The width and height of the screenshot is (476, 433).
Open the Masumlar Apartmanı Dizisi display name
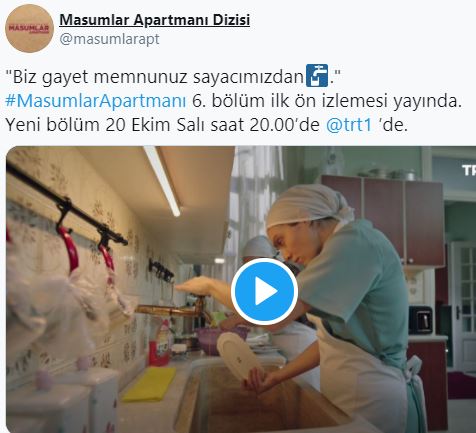(155, 20)
